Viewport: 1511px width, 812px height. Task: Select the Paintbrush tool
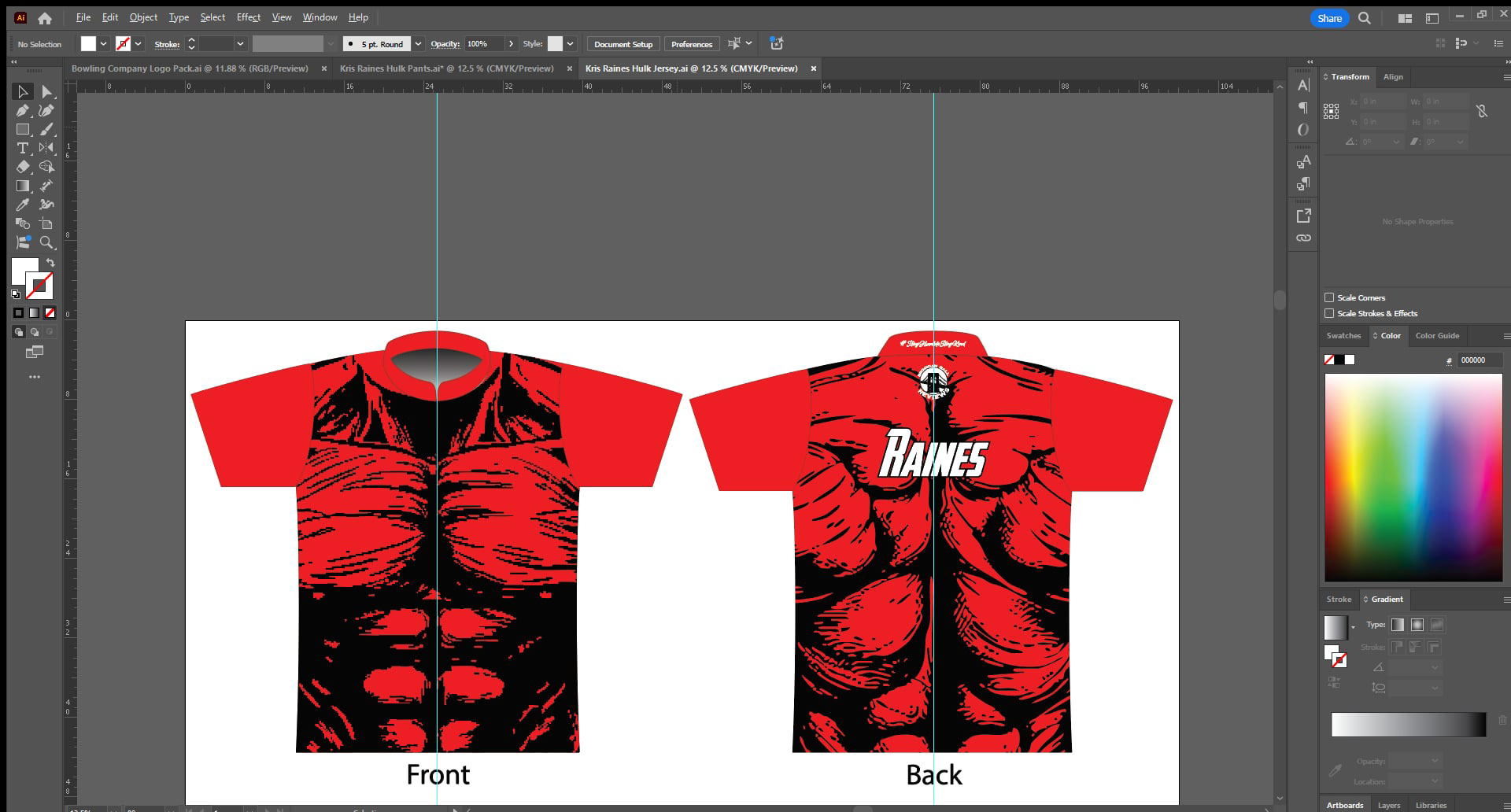pos(47,129)
